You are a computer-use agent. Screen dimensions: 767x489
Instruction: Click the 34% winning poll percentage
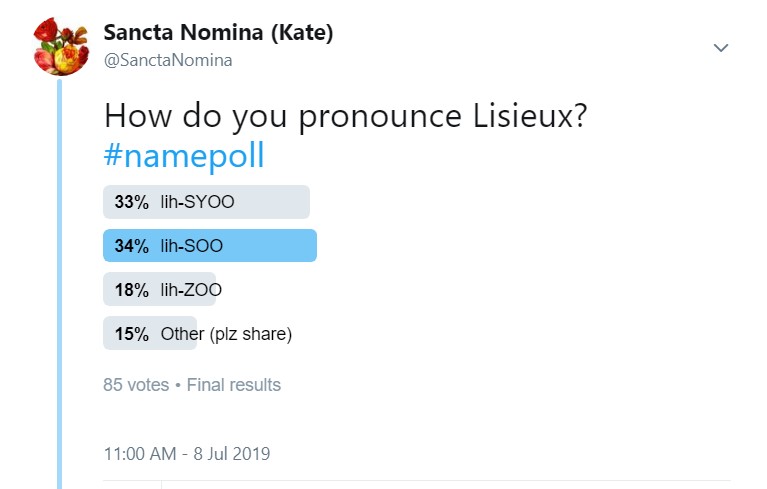pos(131,246)
